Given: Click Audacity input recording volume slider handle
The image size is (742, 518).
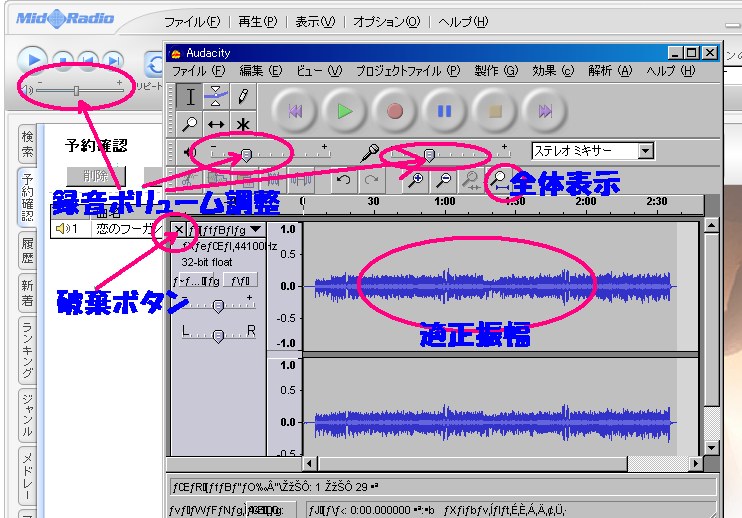Looking at the screenshot, I should point(429,155).
